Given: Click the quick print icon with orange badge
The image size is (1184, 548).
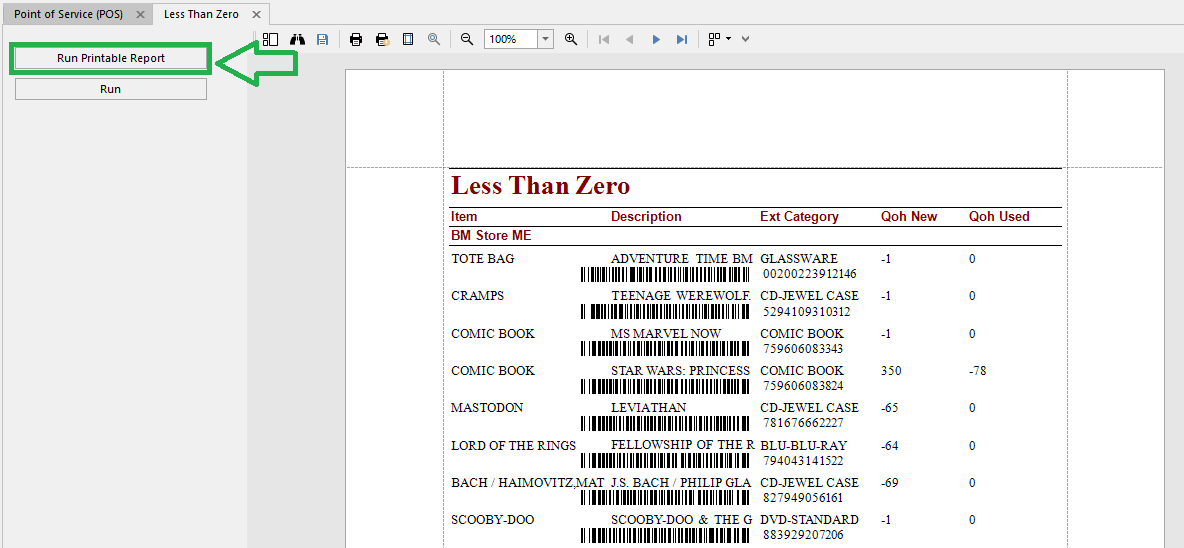Looking at the screenshot, I should pos(383,39).
